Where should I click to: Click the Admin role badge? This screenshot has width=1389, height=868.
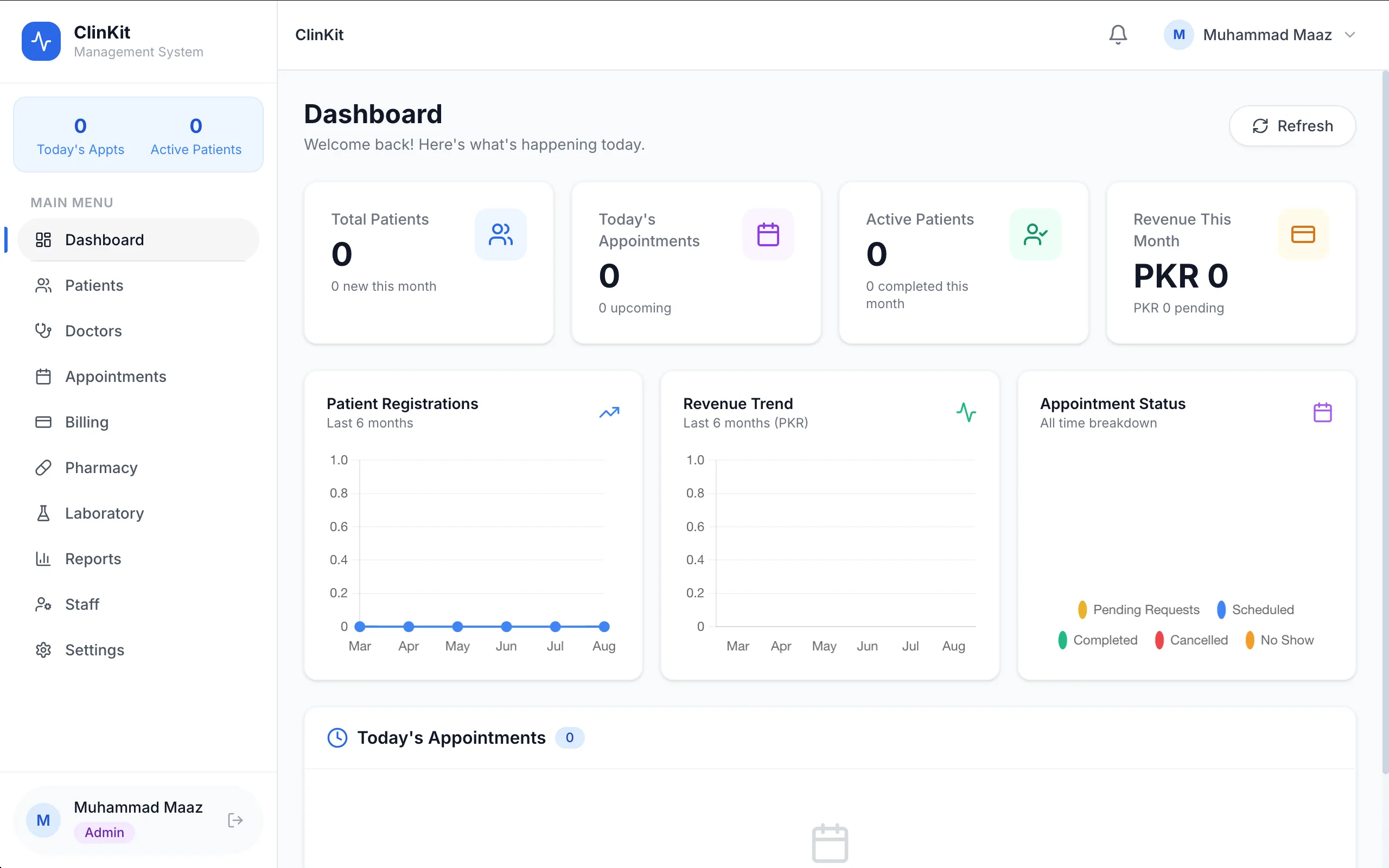(105, 832)
